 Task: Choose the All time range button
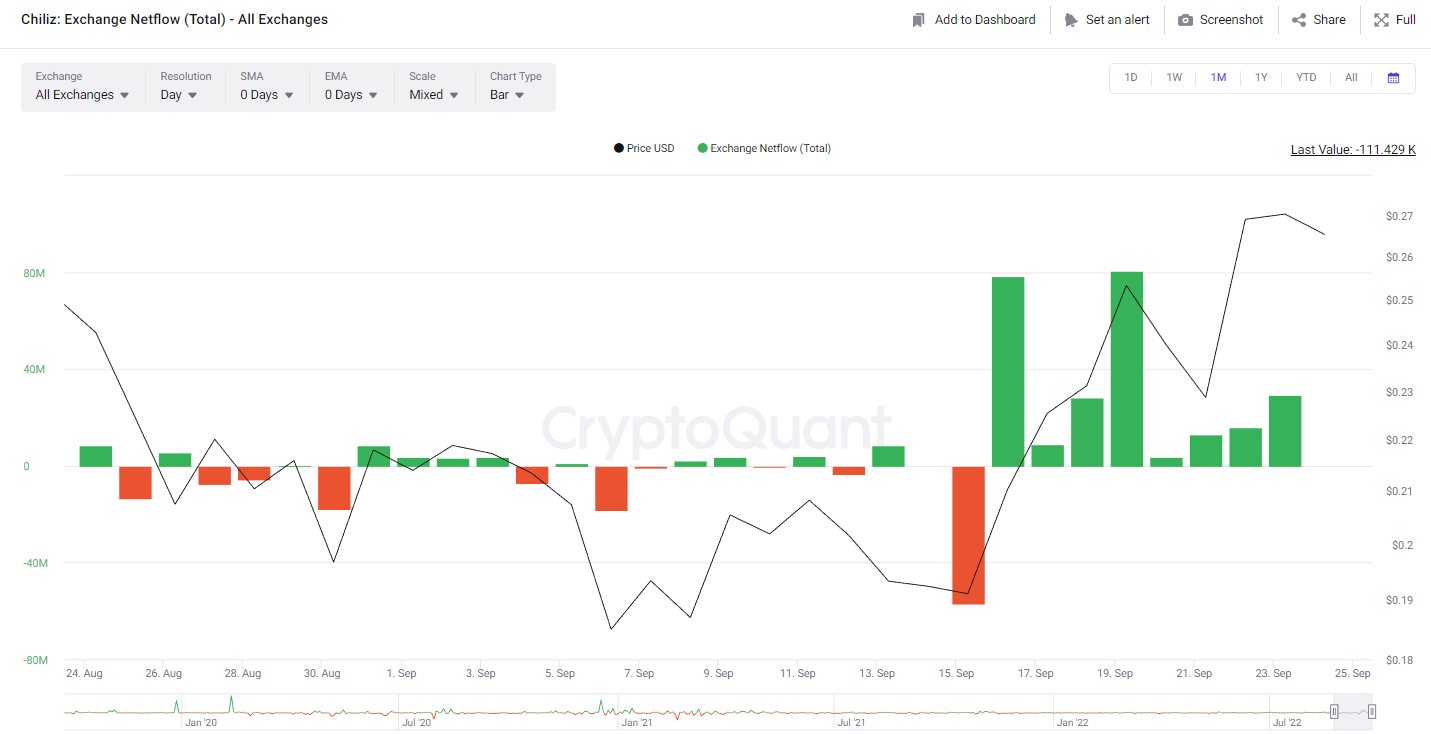point(1351,78)
